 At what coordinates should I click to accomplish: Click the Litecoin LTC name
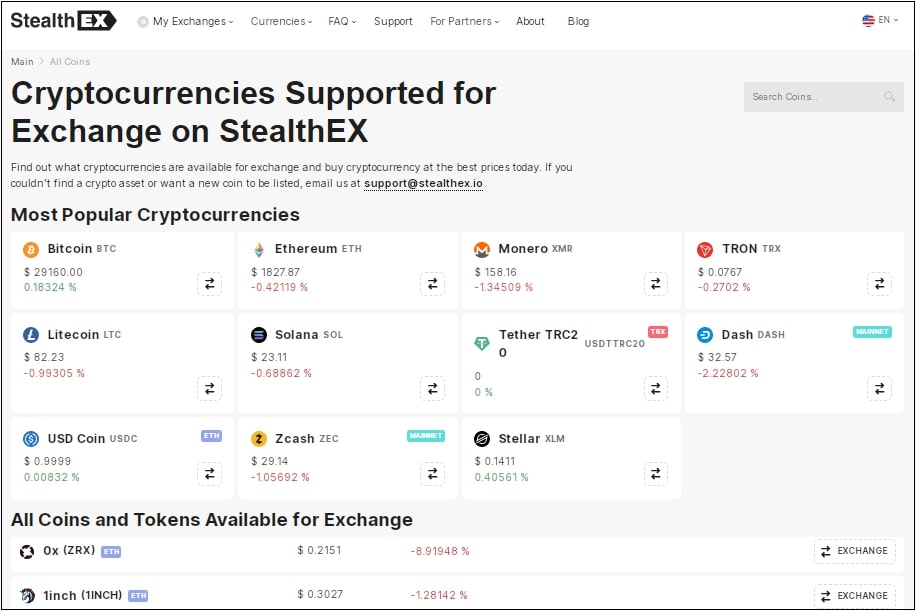click(x=84, y=335)
